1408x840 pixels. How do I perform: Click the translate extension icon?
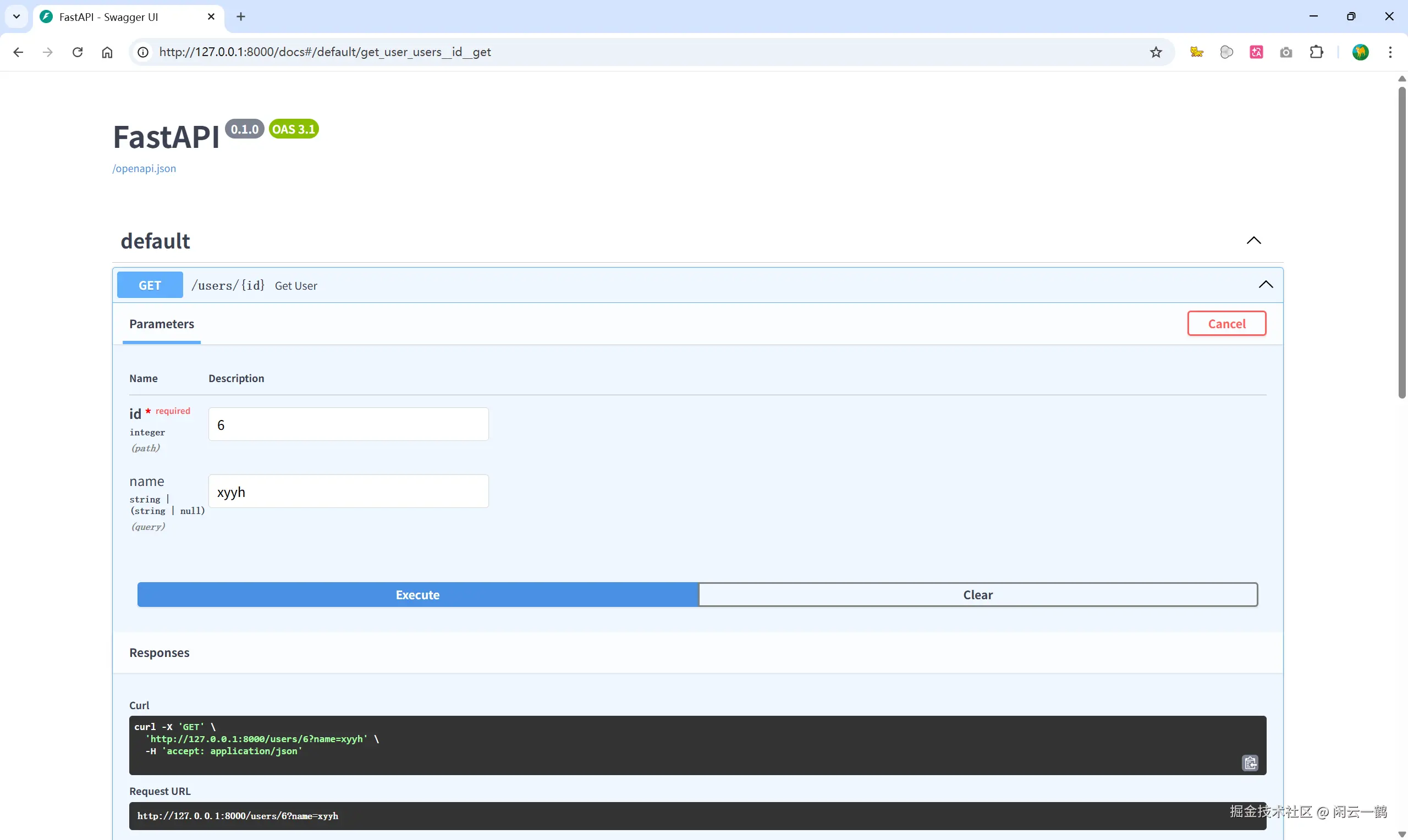[x=1256, y=52]
